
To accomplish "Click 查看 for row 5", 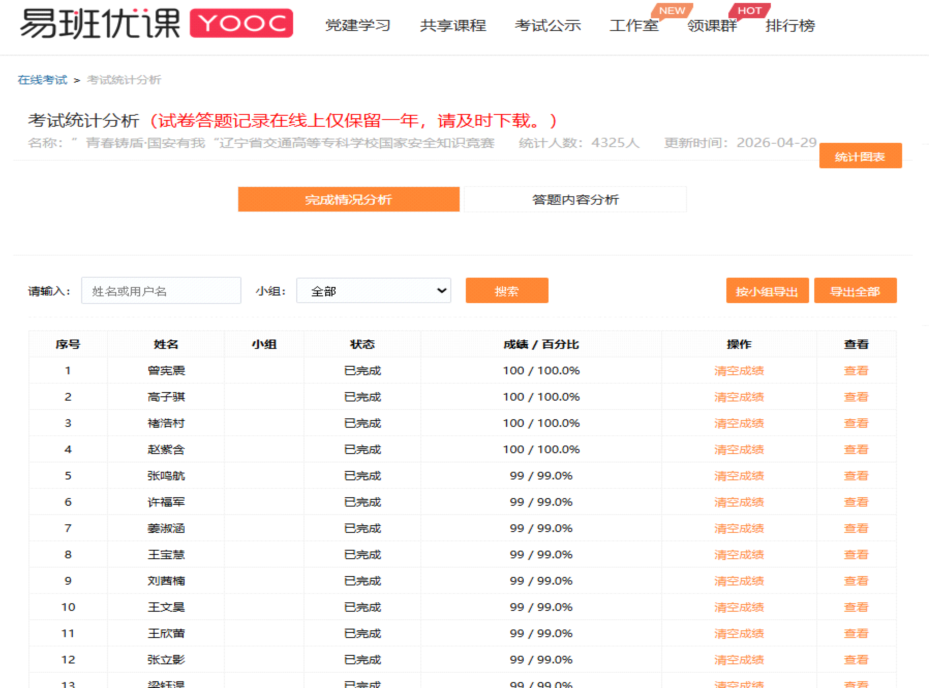I will 856,476.
